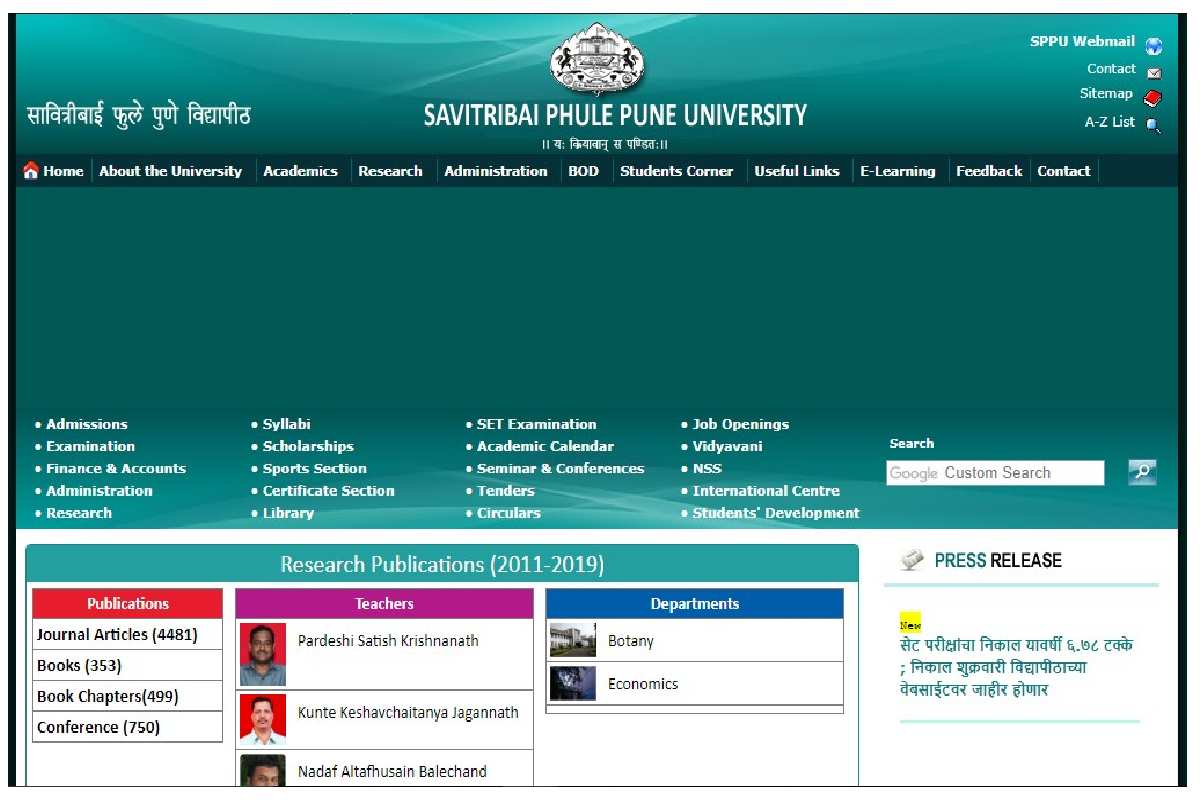Read the SET exam result press release
This screenshot has width=1200, height=800.
pos(1016,667)
